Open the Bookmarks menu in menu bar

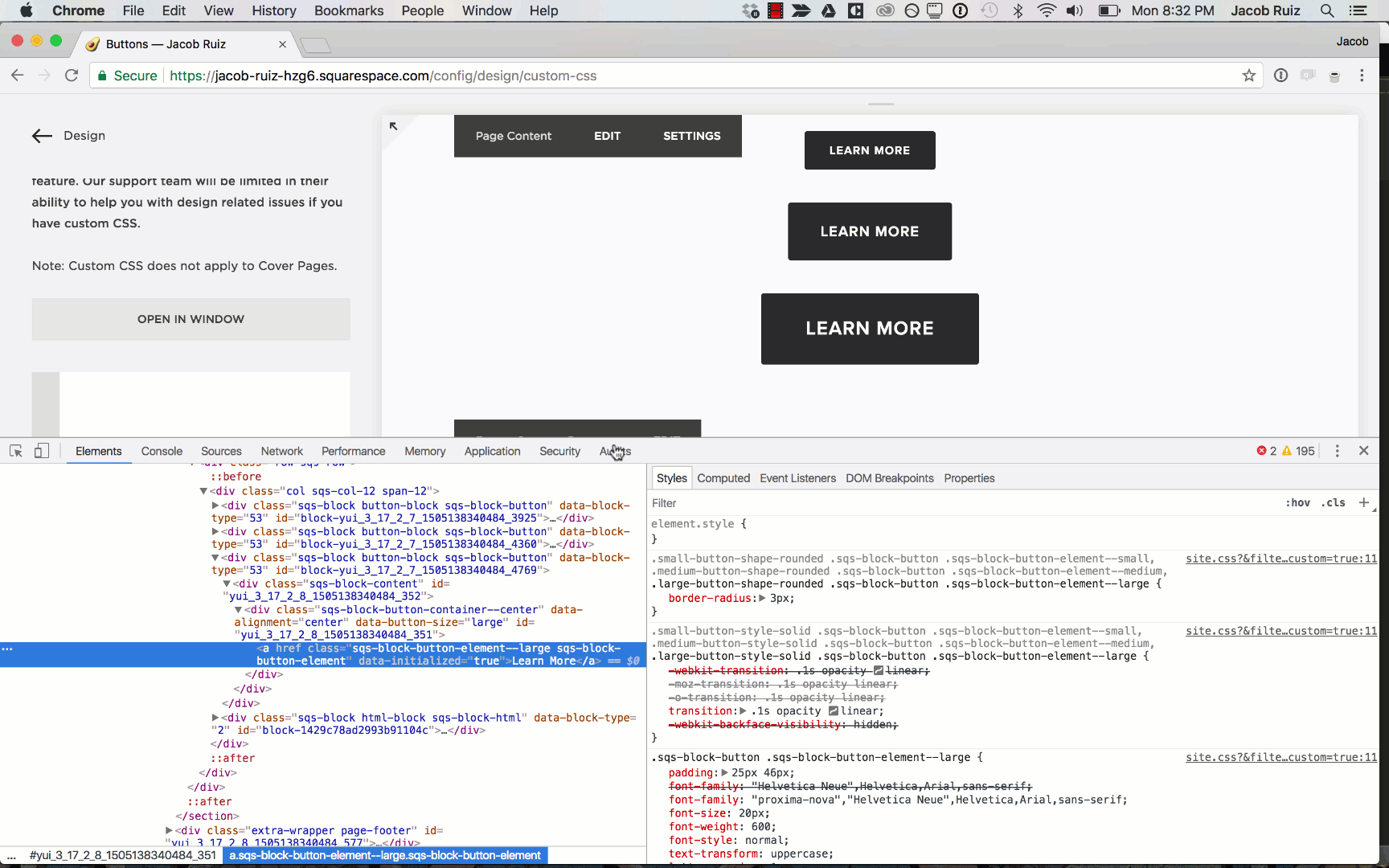pos(349,10)
